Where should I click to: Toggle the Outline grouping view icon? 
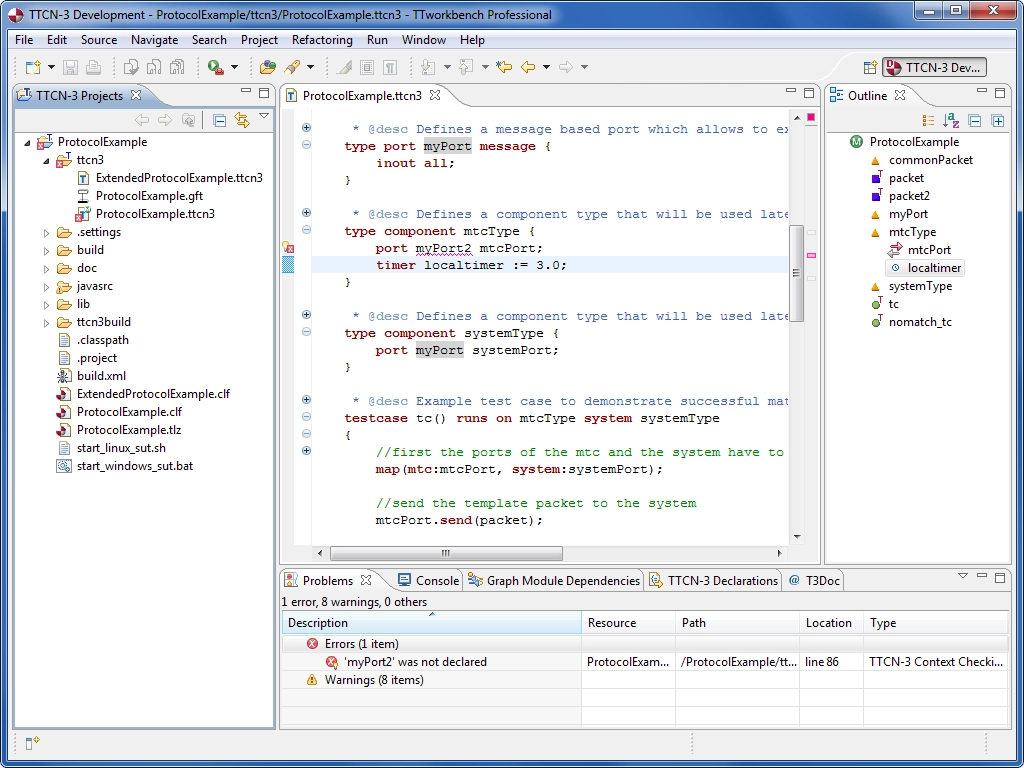(x=928, y=120)
